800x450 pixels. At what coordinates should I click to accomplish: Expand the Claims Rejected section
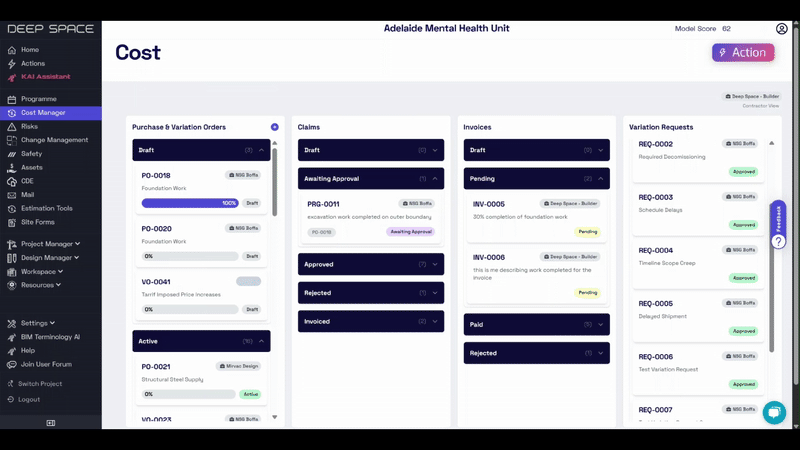click(371, 293)
